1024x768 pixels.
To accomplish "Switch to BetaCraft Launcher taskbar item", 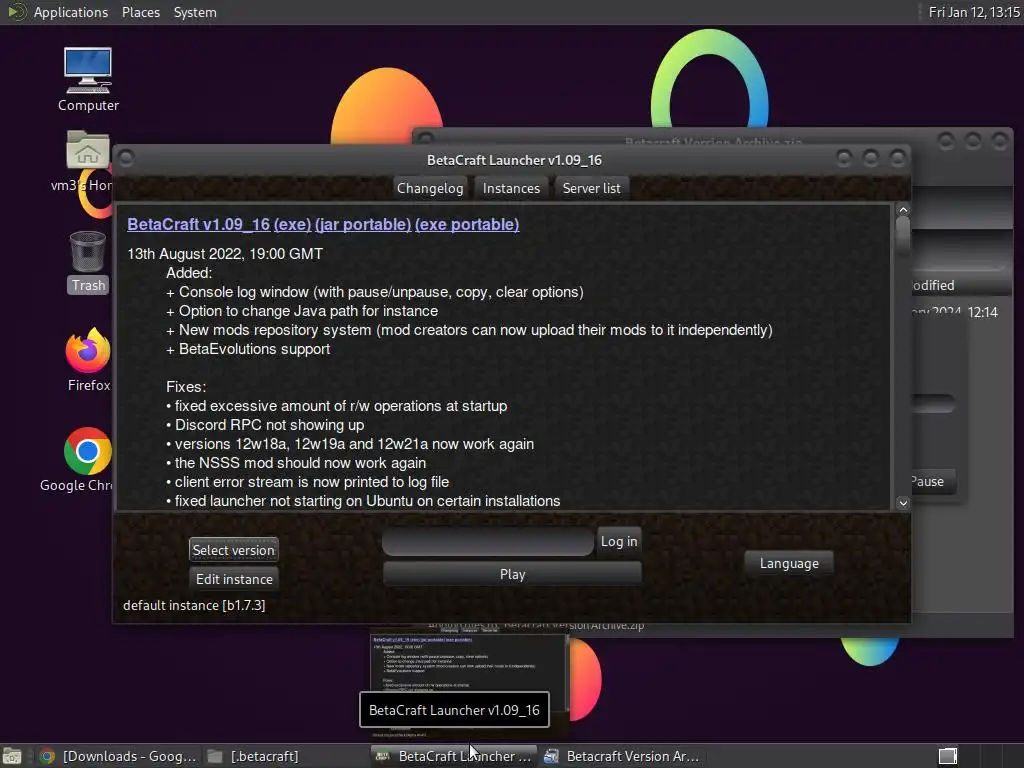I will pyautogui.click(x=454, y=756).
